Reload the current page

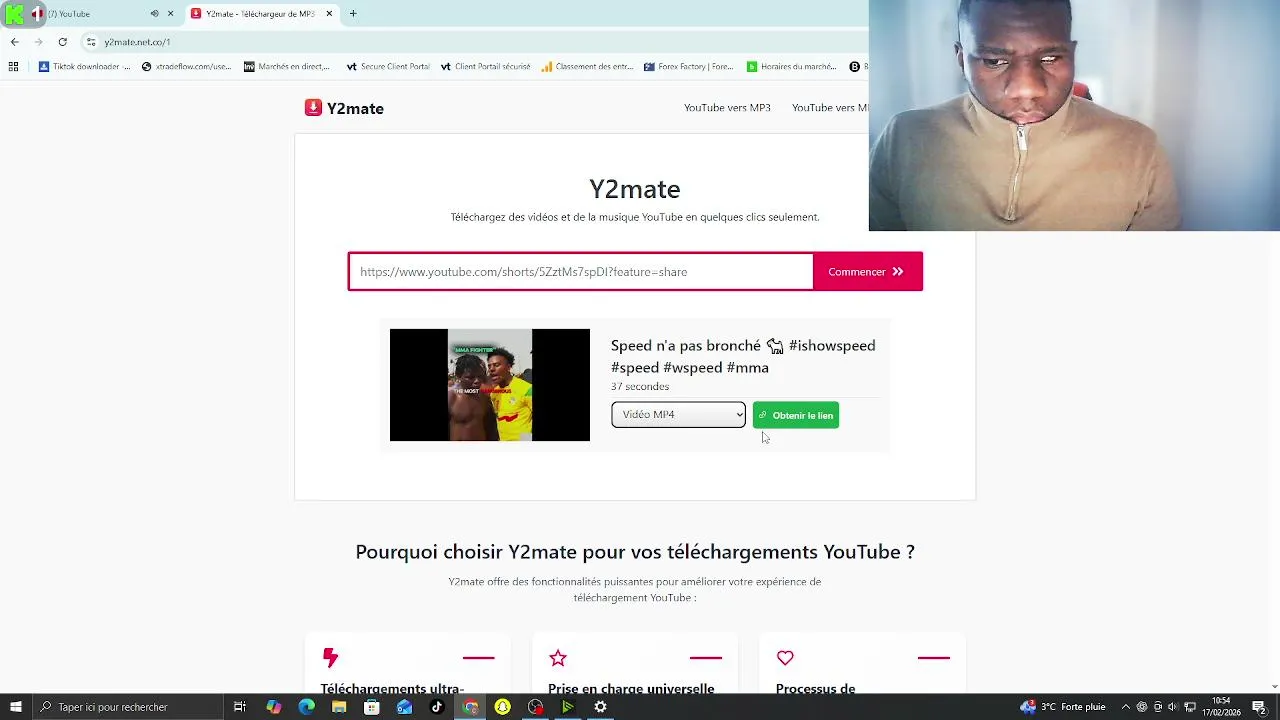[x=62, y=42]
